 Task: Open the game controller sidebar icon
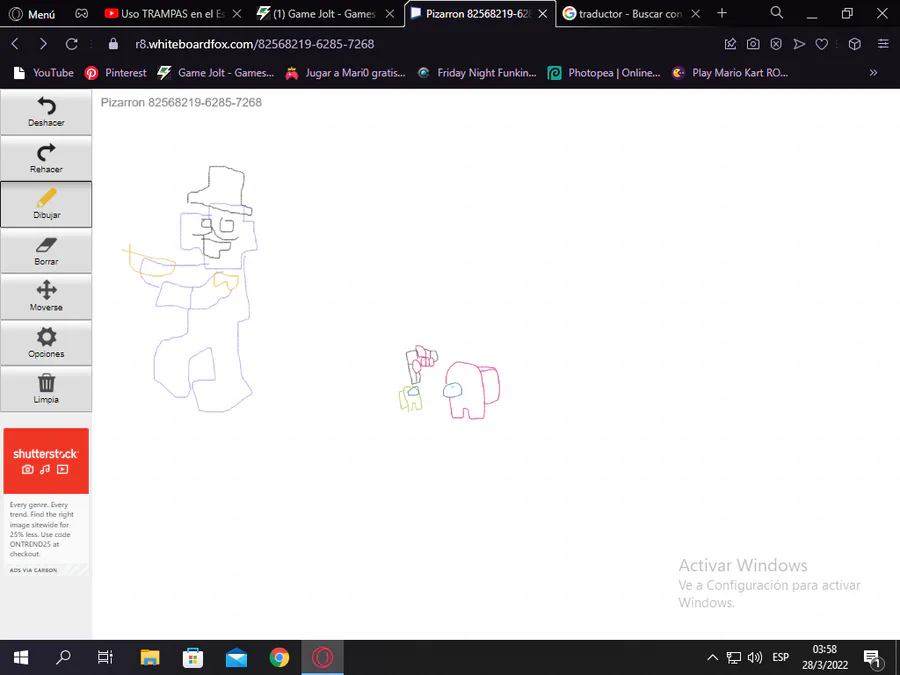pos(82,14)
